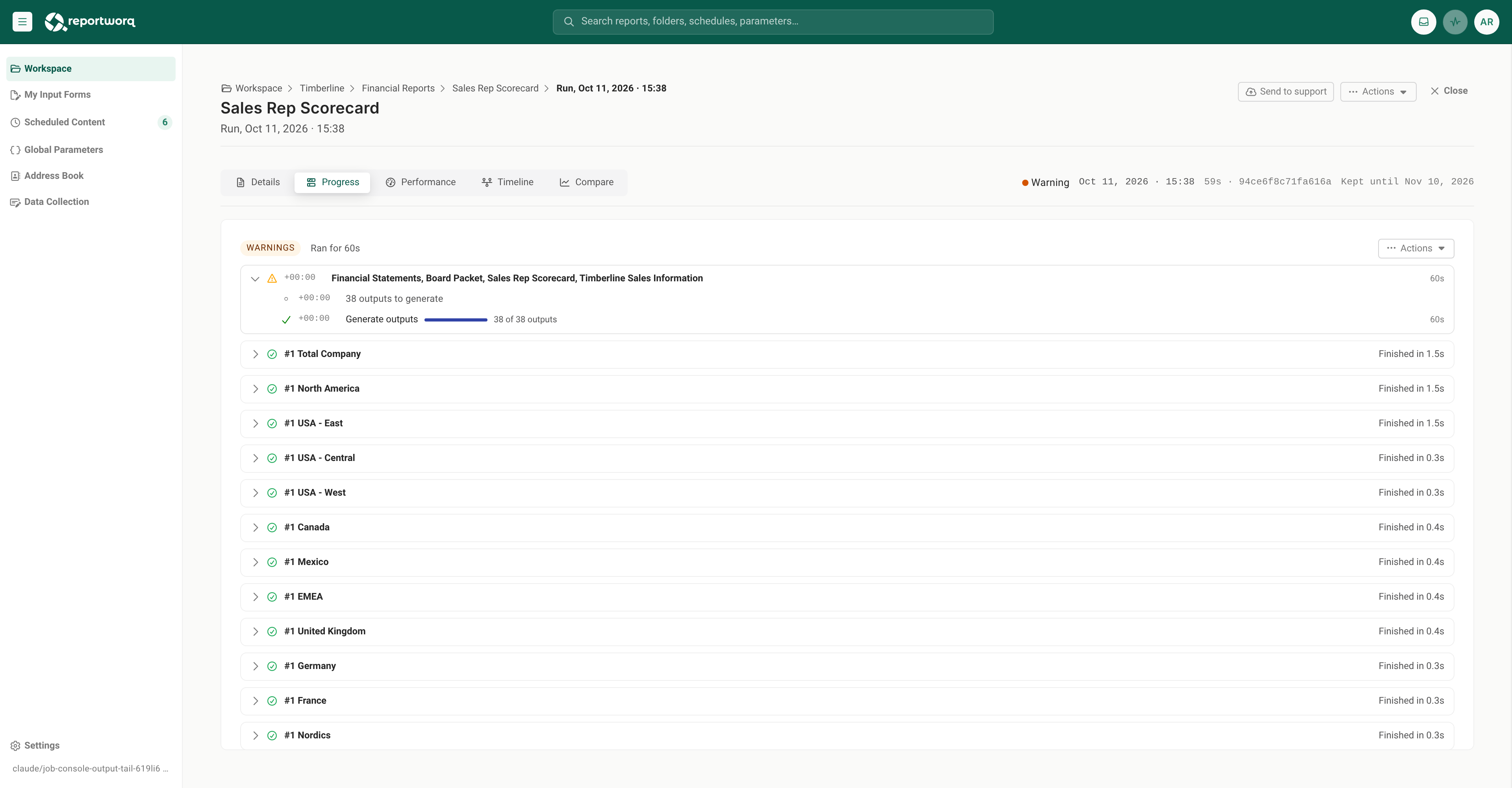The image size is (1512, 788).
Task: Go to Financial Reports breadcrumb
Action: click(398, 88)
